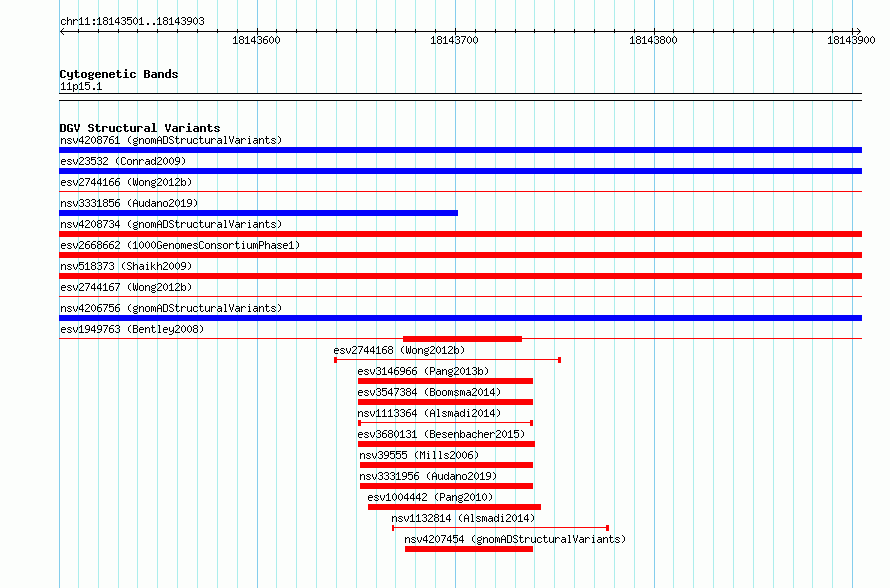Open esv1949763 (Bentley2008) variant label
This screenshot has width=890, height=588.
coord(132,329)
